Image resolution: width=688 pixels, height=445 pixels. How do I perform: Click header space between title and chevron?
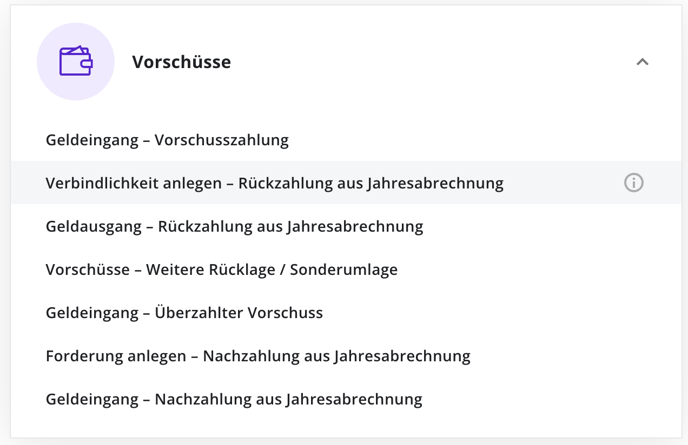point(430,62)
